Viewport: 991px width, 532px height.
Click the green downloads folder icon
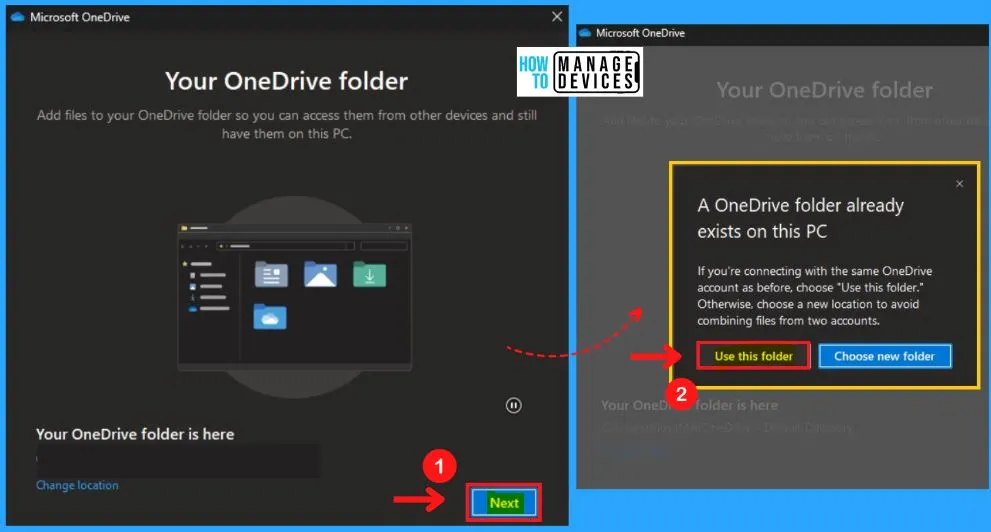370,274
